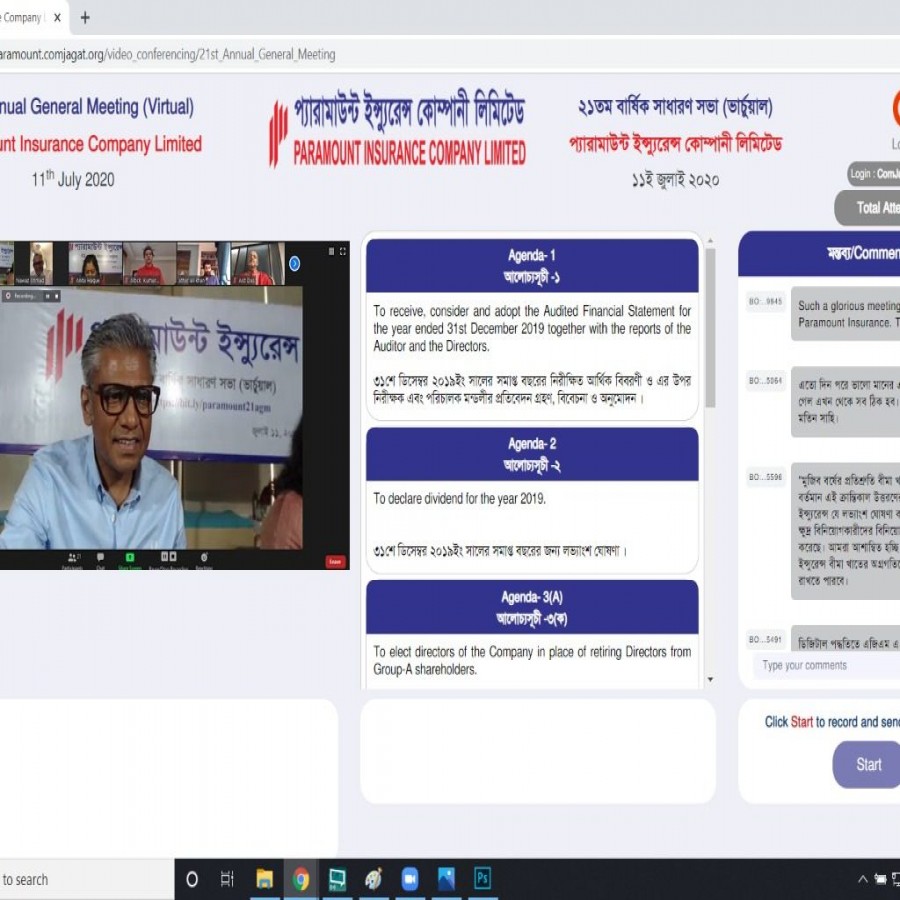The image size is (900, 900).
Task: Stop recording in the Zoom recording indicator
Action: [56, 296]
